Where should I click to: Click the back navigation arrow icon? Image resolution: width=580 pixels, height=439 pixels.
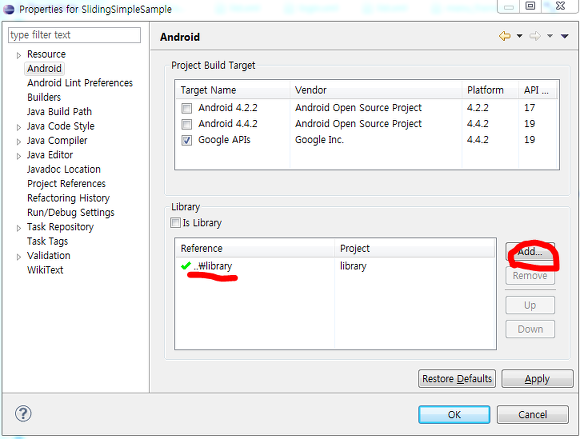point(505,36)
